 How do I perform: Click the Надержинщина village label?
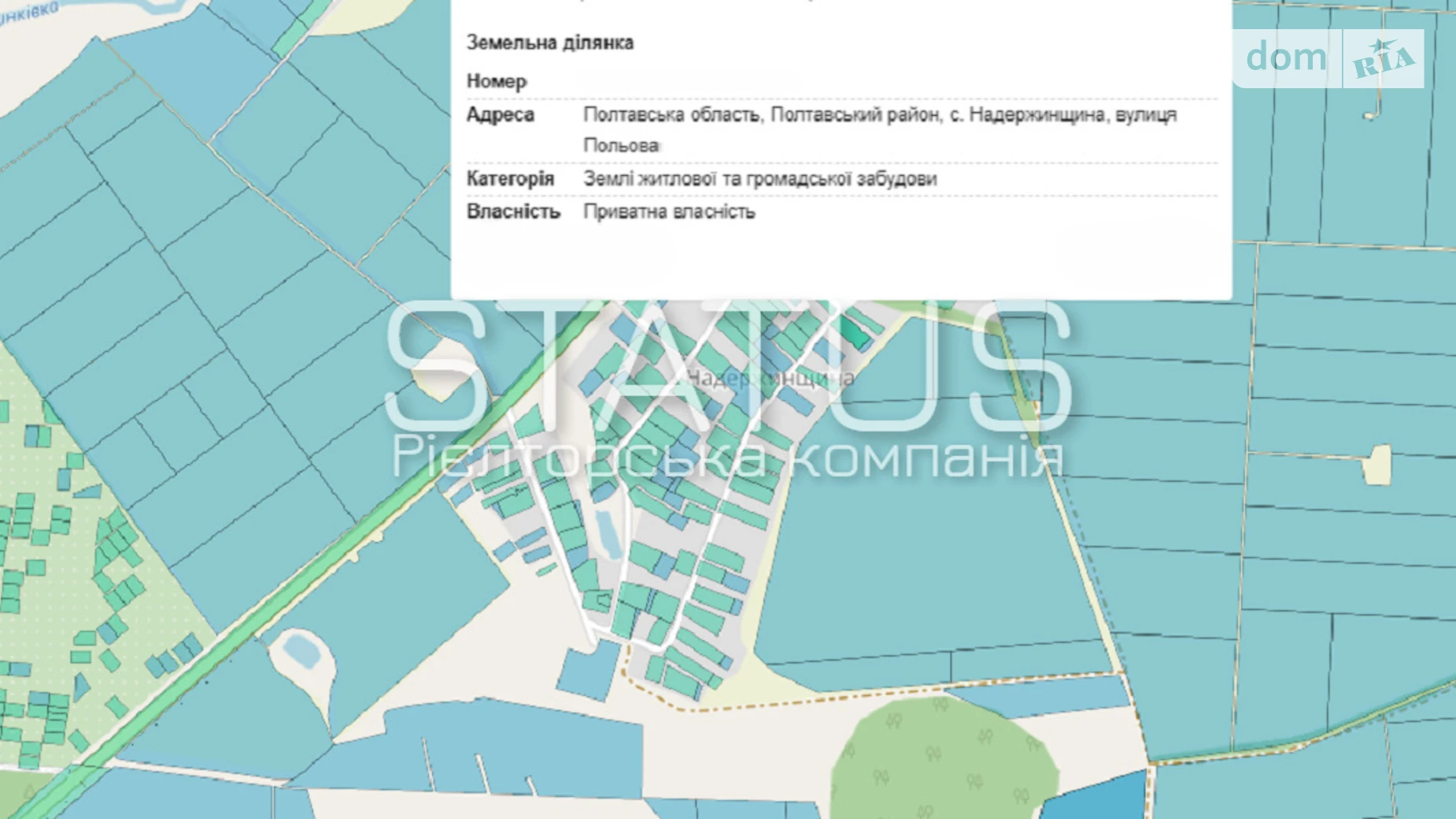[x=770, y=379]
